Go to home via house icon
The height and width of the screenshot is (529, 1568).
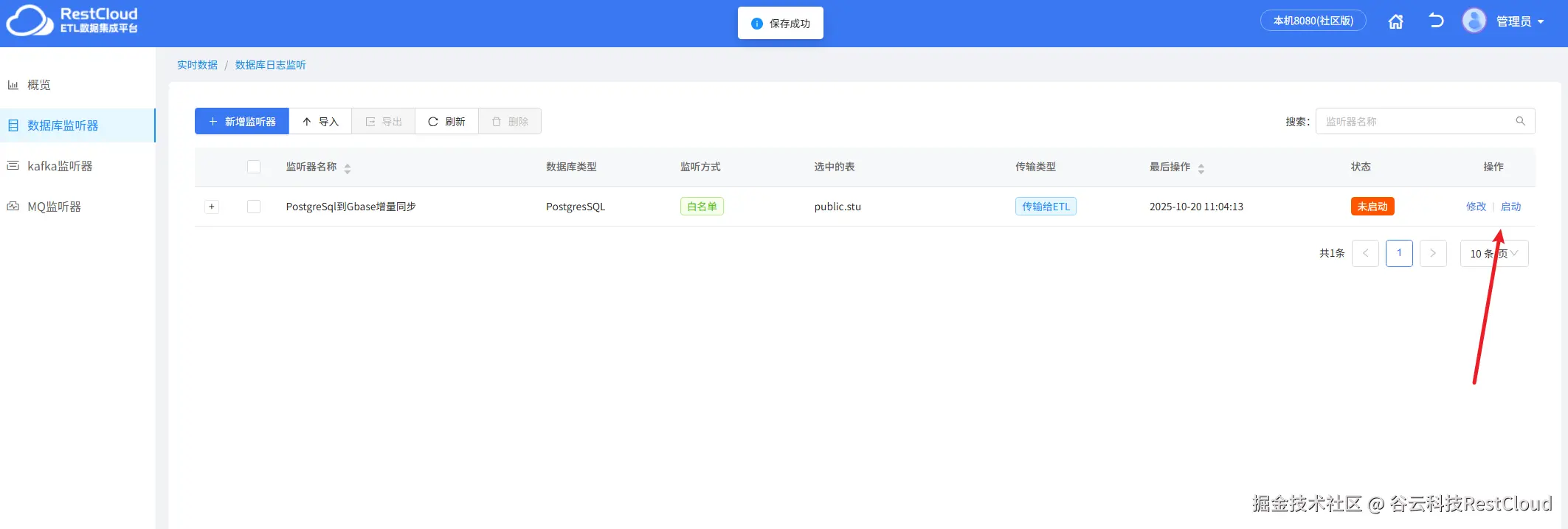click(x=1395, y=21)
